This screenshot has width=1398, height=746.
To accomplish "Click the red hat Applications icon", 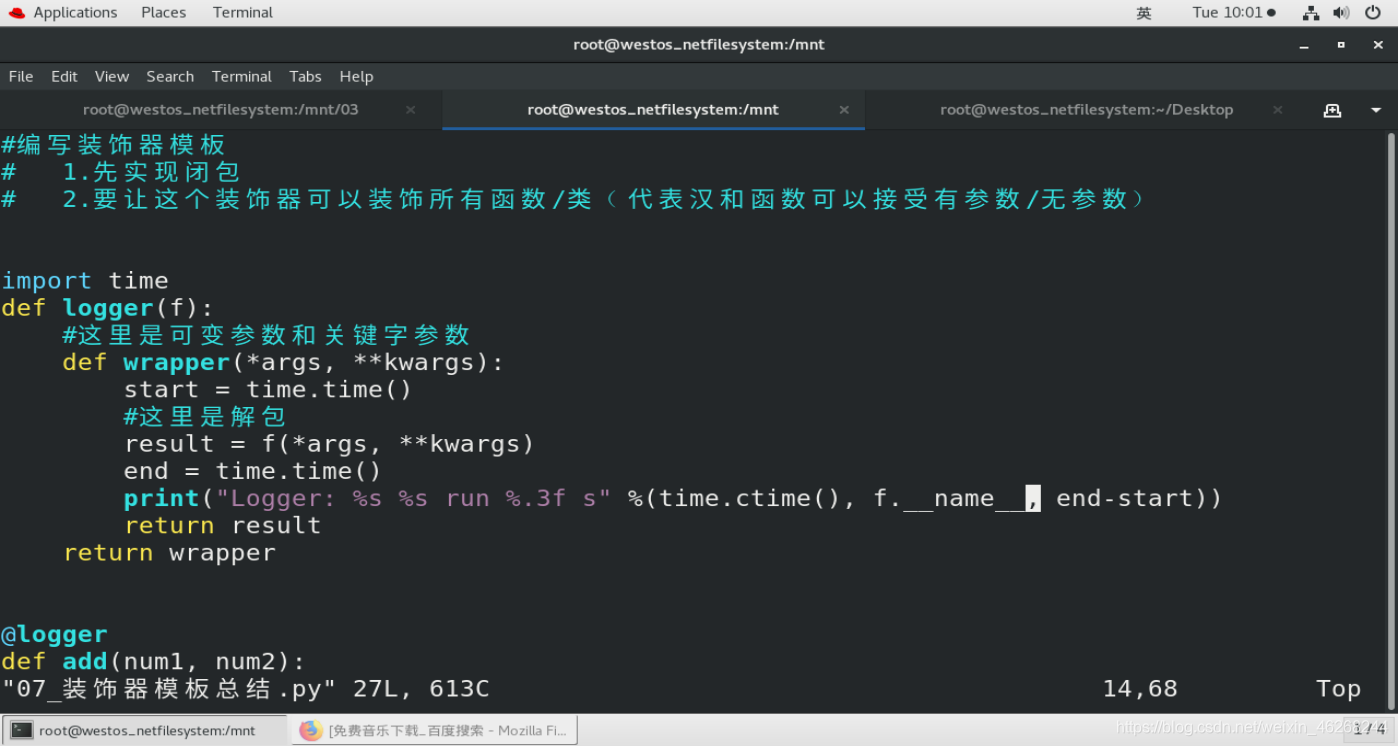I will coord(16,13).
